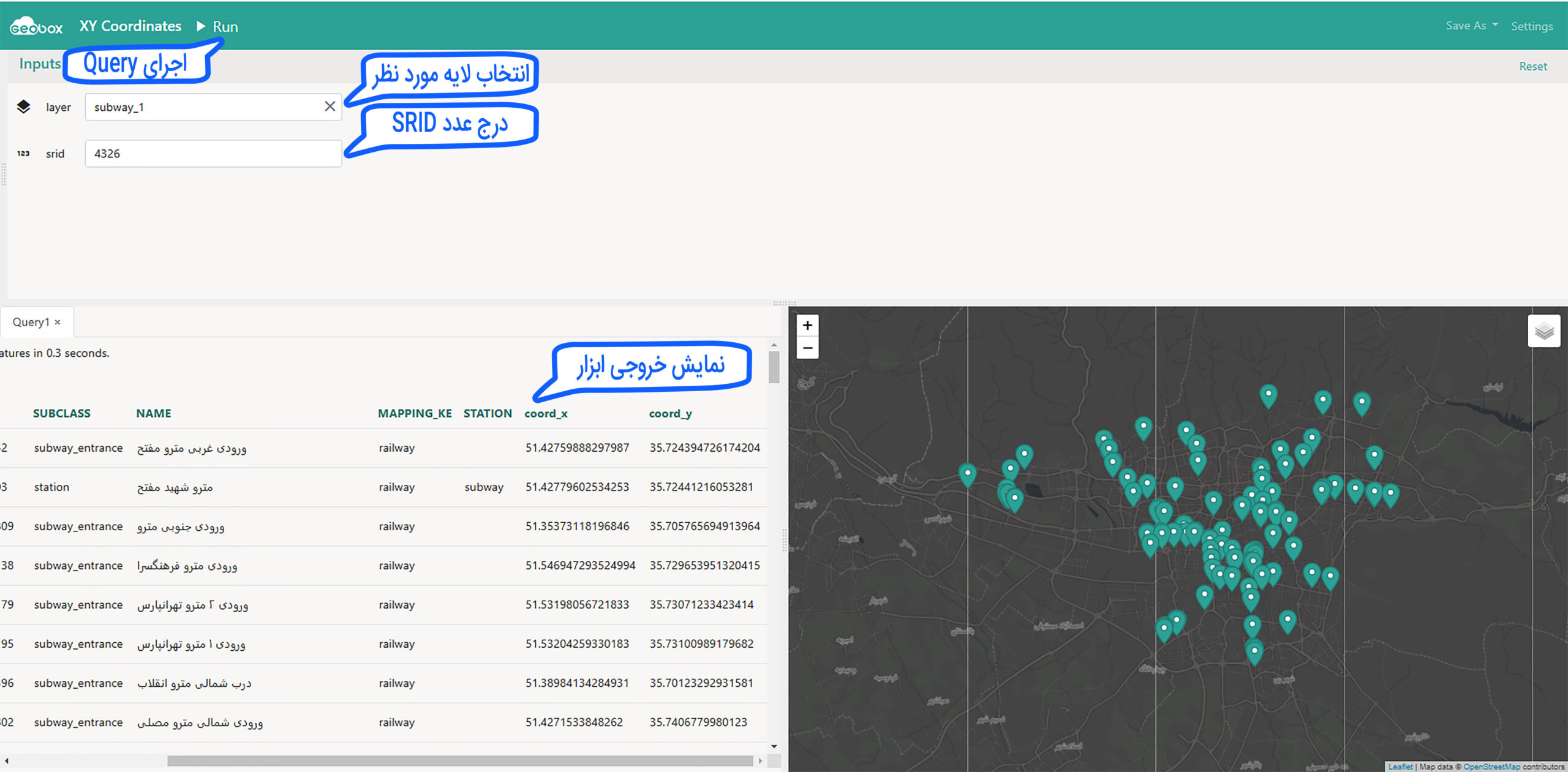Click the srid input field with 4326
1568x772 pixels.
213,154
